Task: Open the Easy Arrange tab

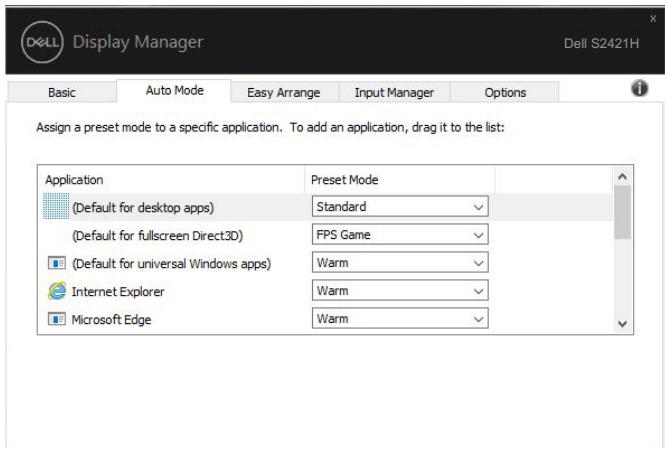Action: point(284,92)
